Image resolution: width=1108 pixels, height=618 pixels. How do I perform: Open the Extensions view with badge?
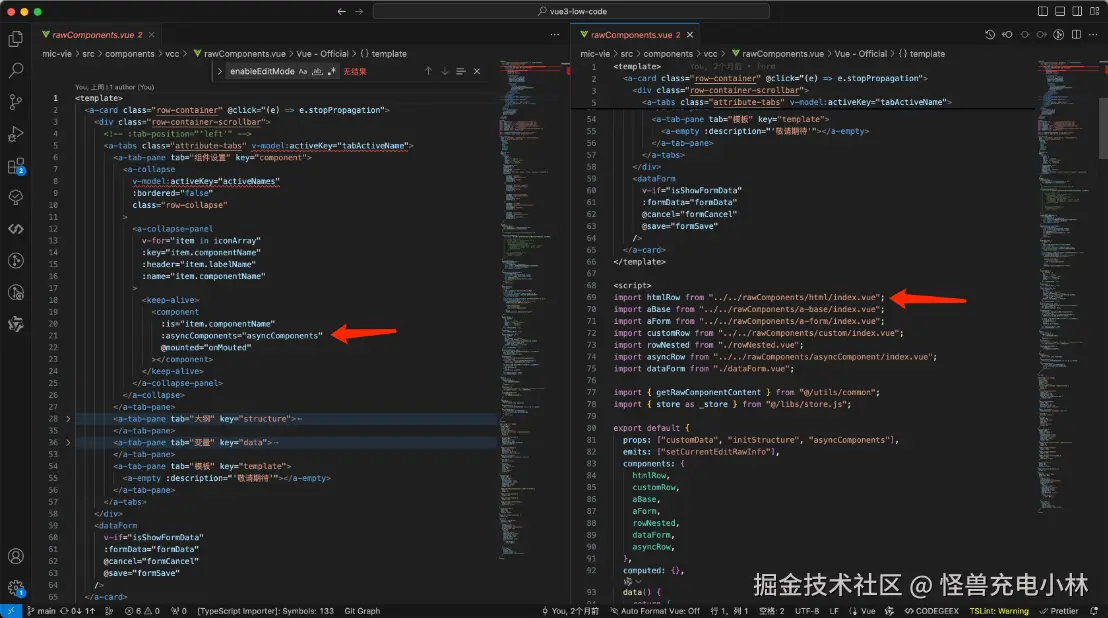pos(16,167)
